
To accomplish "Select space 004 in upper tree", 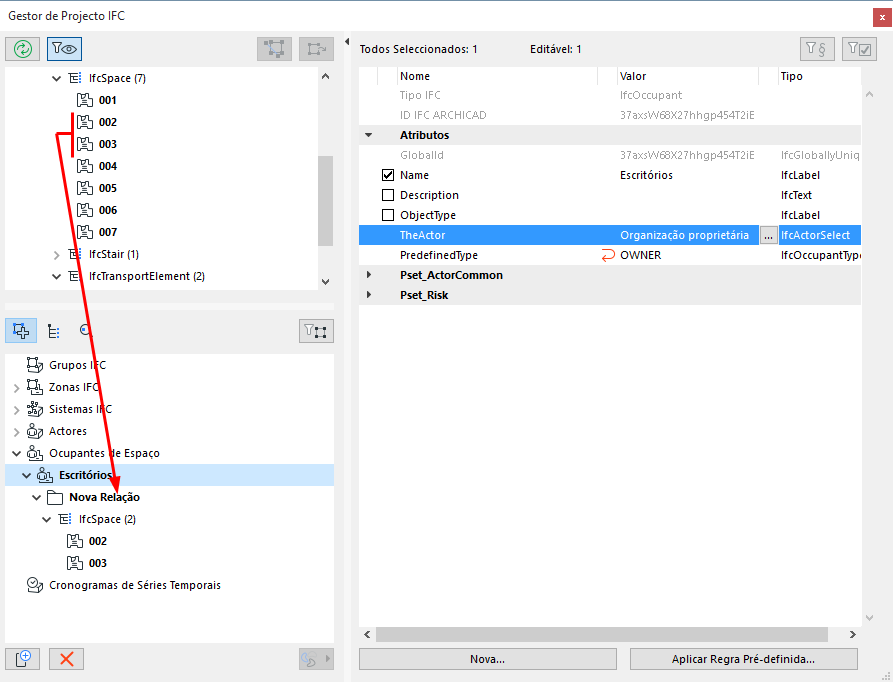I will (x=108, y=166).
